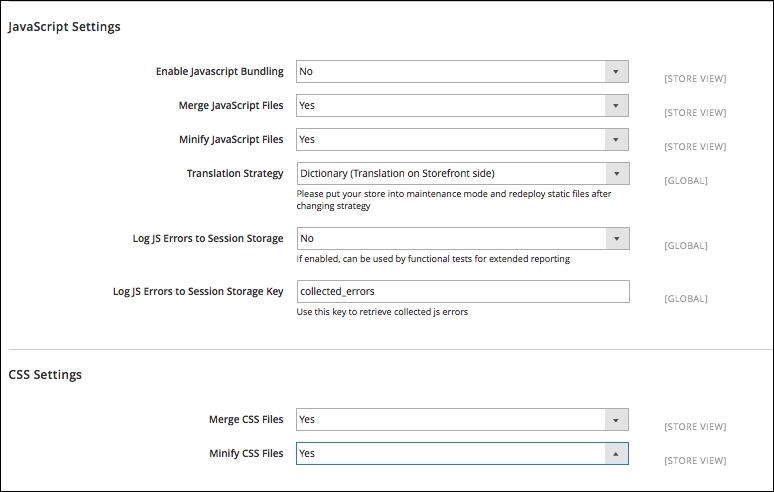Open the Minify CSS Files dropdown
The height and width of the screenshot is (492, 774).
point(462,454)
